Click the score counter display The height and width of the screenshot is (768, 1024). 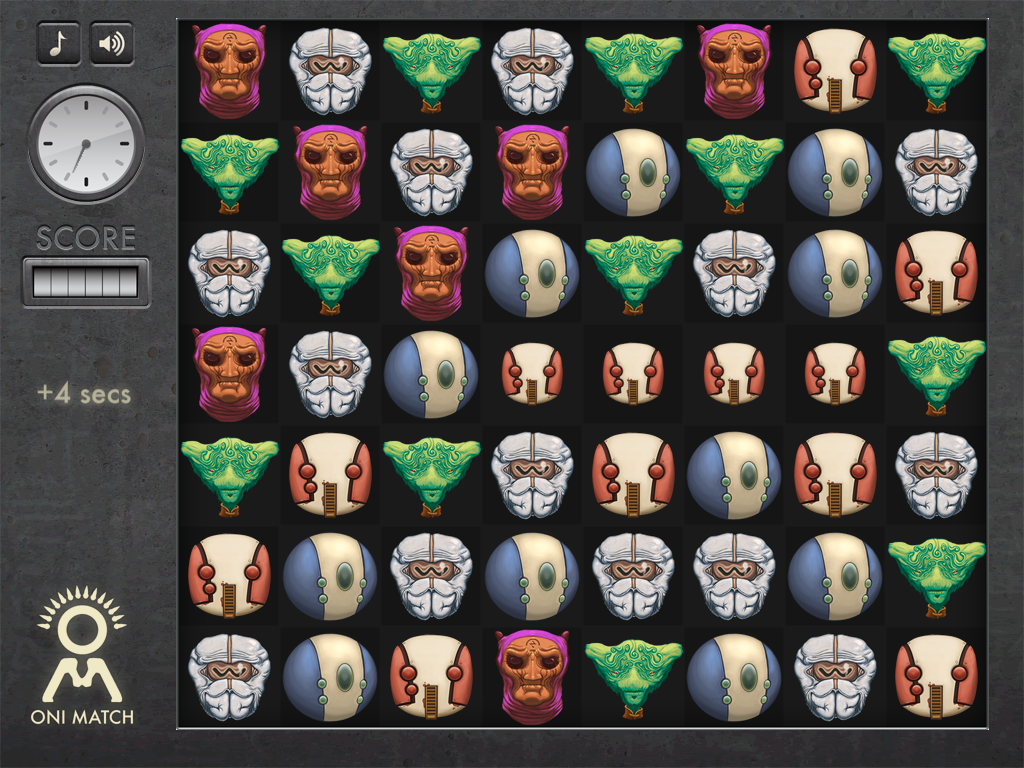point(86,283)
